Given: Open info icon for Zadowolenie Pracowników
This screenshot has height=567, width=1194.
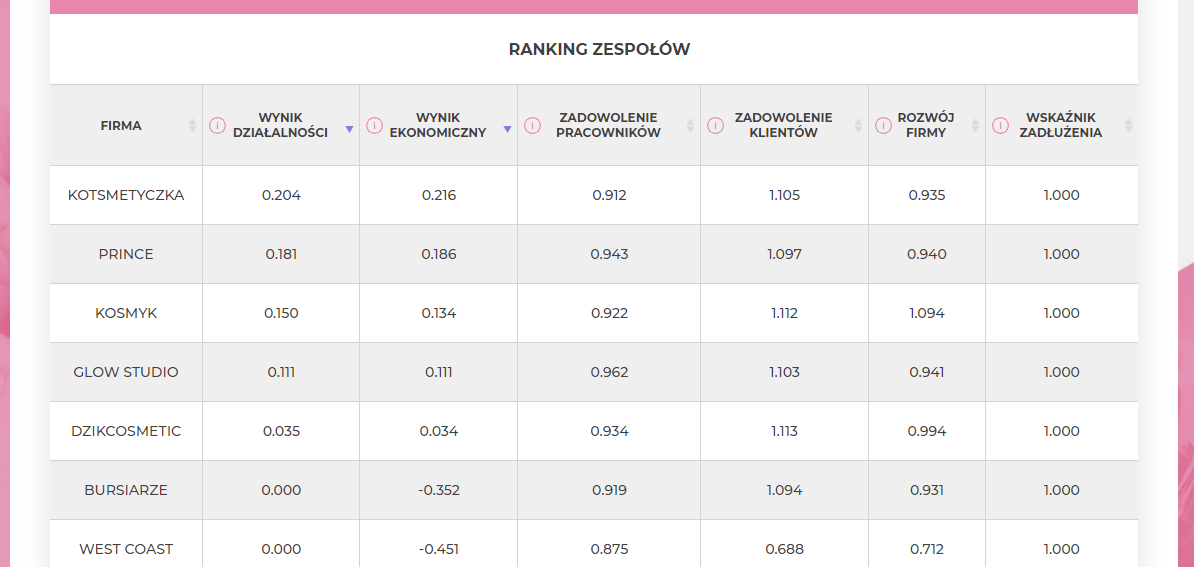Looking at the screenshot, I should (x=532, y=126).
